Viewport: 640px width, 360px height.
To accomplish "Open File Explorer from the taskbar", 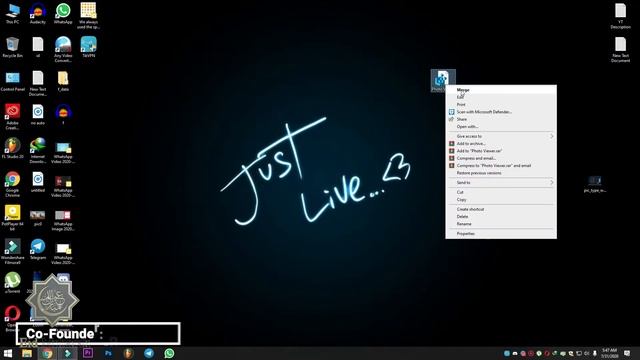I will (27, 353).
